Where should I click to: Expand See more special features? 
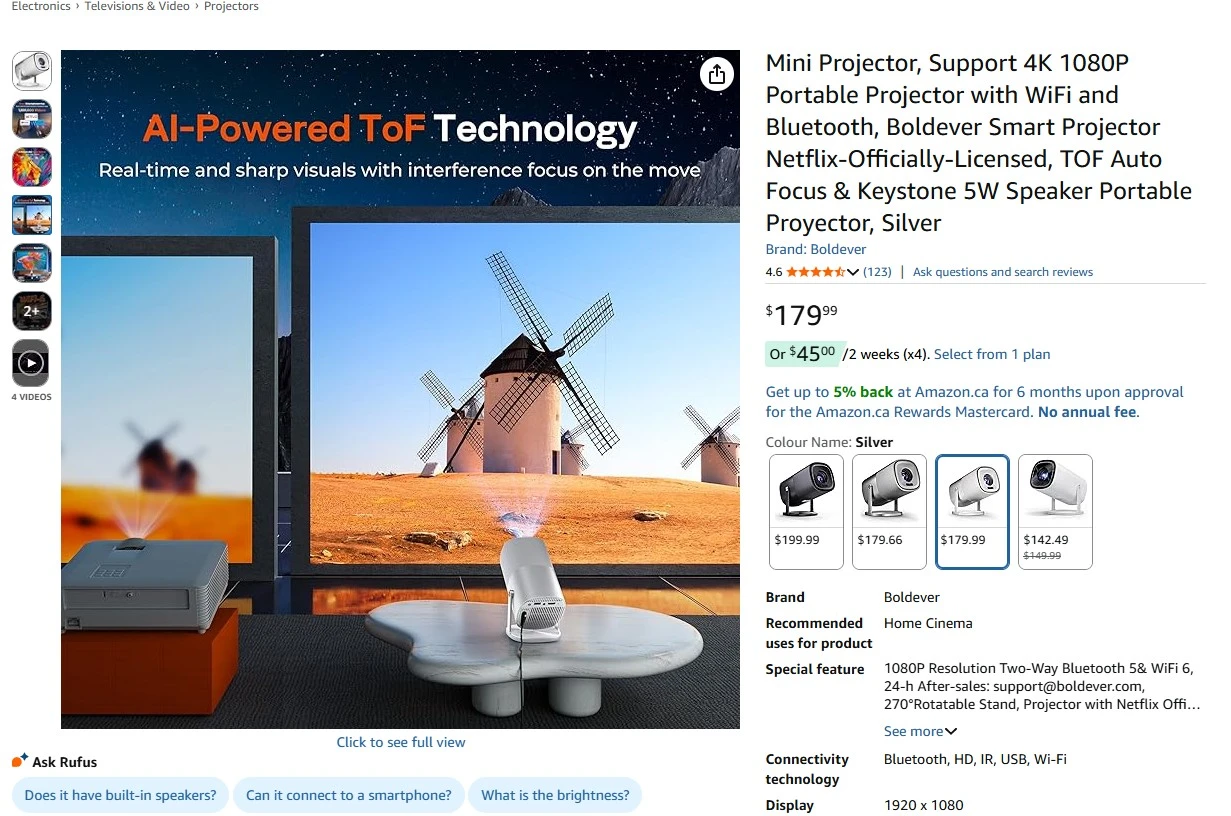tap(920, 731)
